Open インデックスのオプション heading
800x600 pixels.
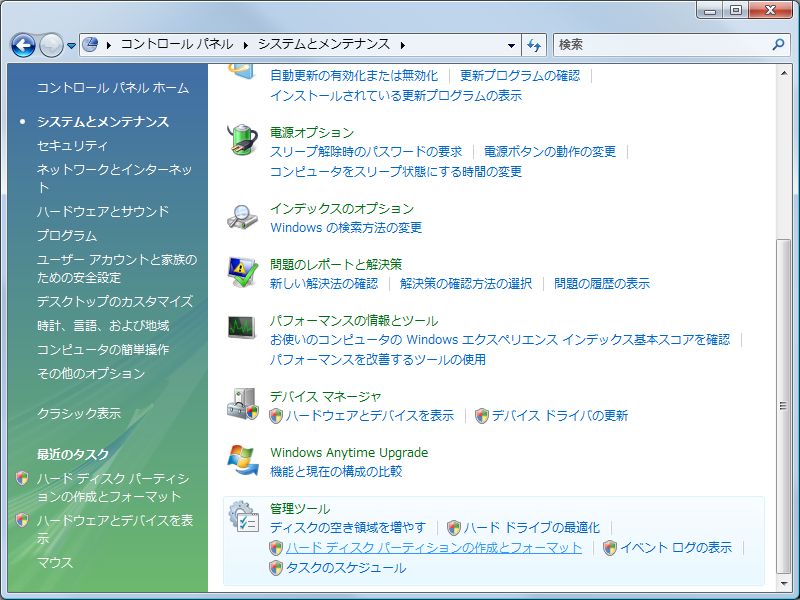click(x=342, y=208)
